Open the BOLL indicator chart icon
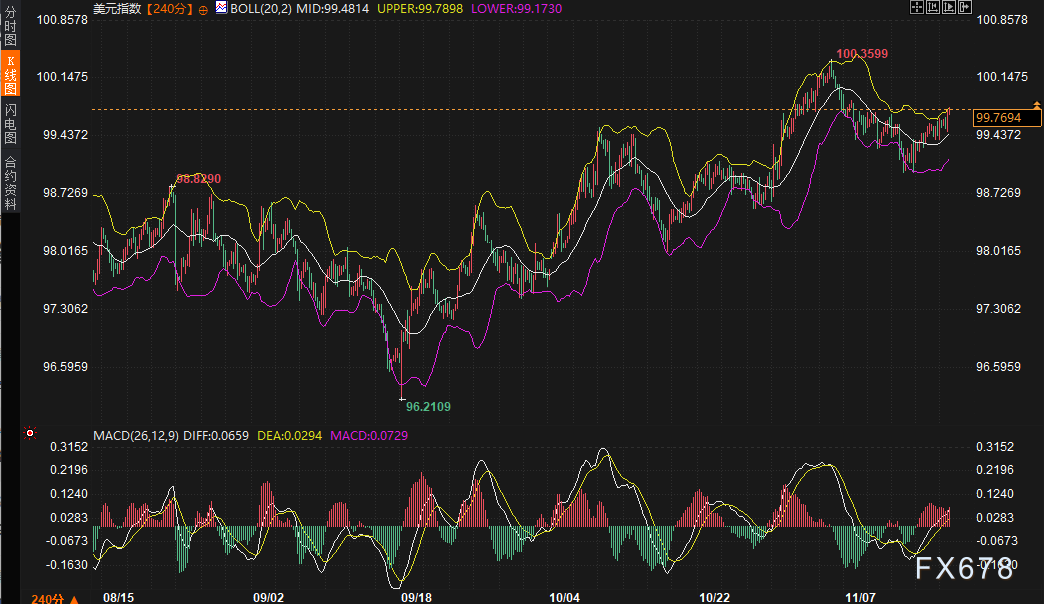The image size is (1044, 604). point(221,8)
